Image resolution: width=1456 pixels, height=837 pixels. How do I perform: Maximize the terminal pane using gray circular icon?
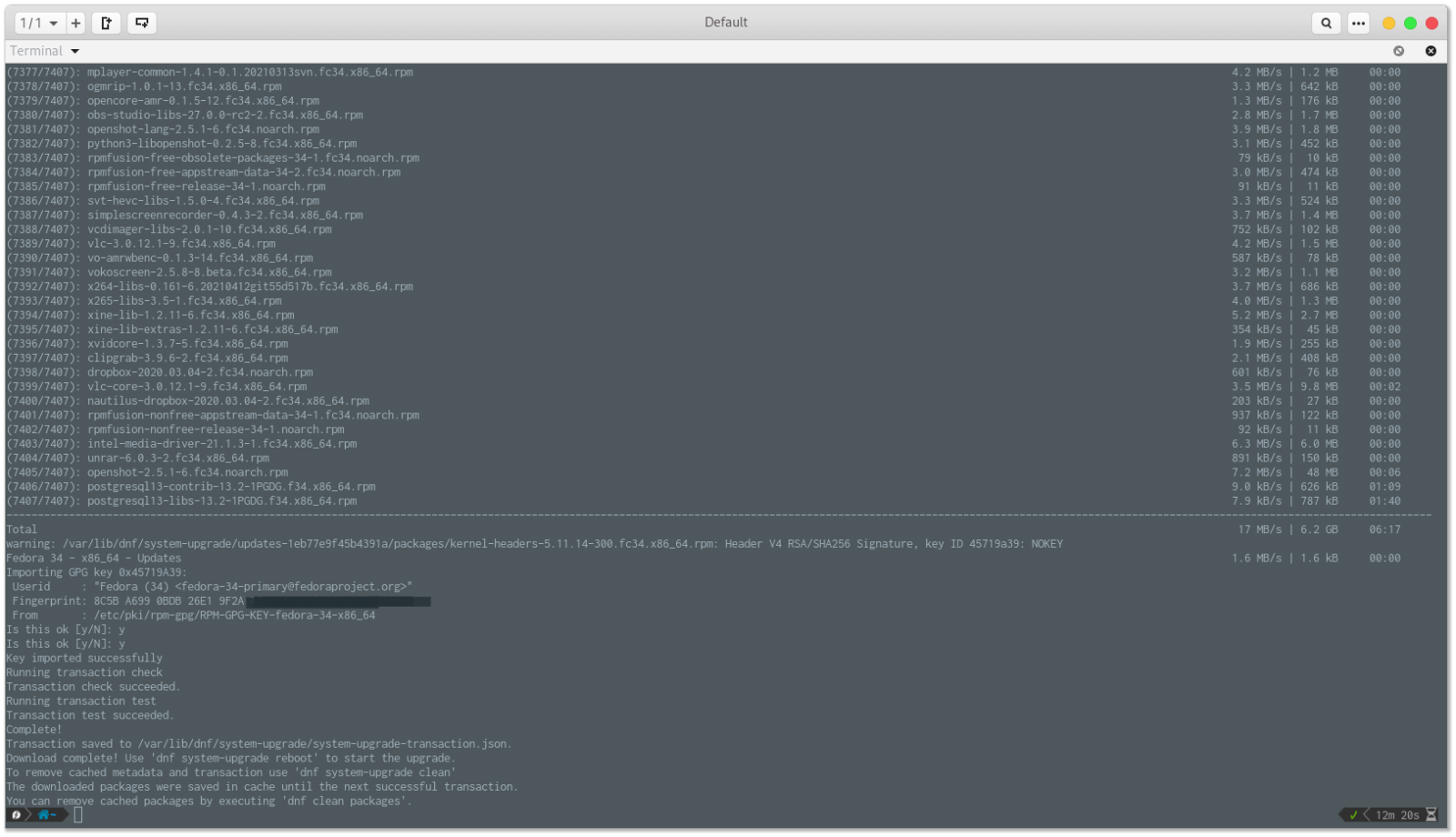pyautogui.click(x=1399, y=51)
